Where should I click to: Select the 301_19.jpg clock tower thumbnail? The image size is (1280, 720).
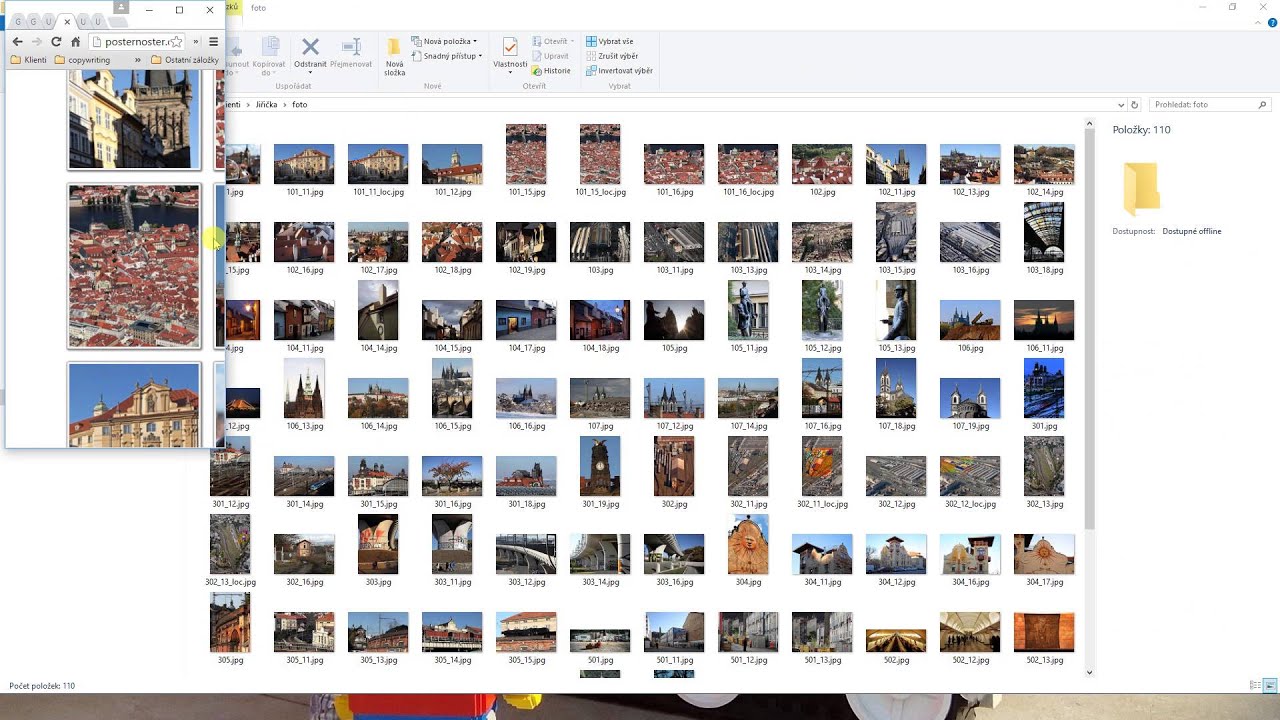[600, 466]
